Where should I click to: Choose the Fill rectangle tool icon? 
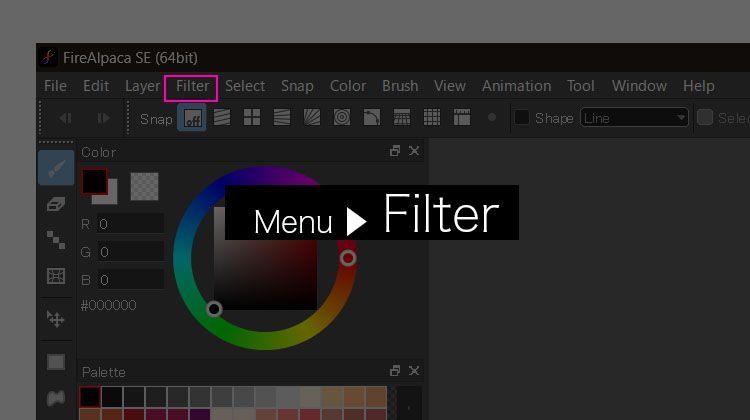[56, 362]
